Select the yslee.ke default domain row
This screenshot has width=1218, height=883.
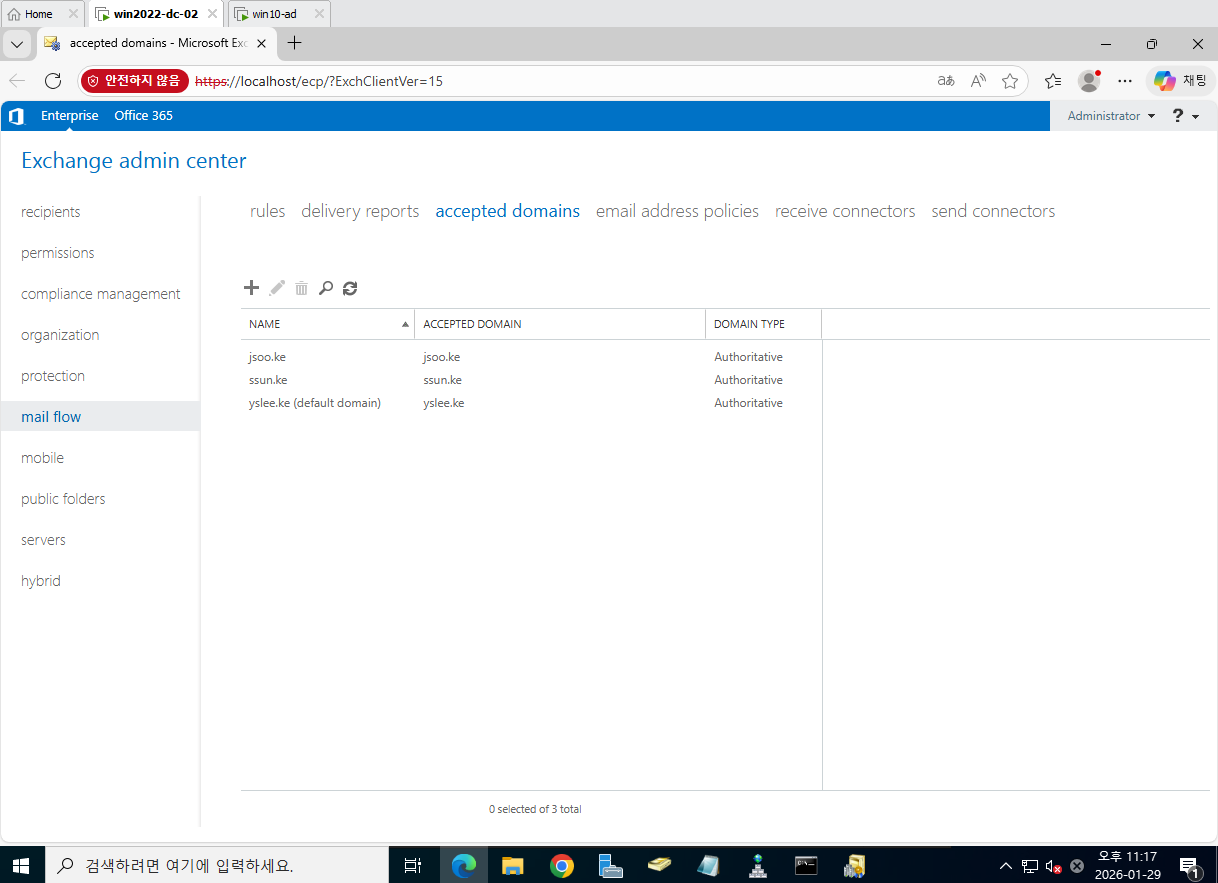click(x=531, y=403)
